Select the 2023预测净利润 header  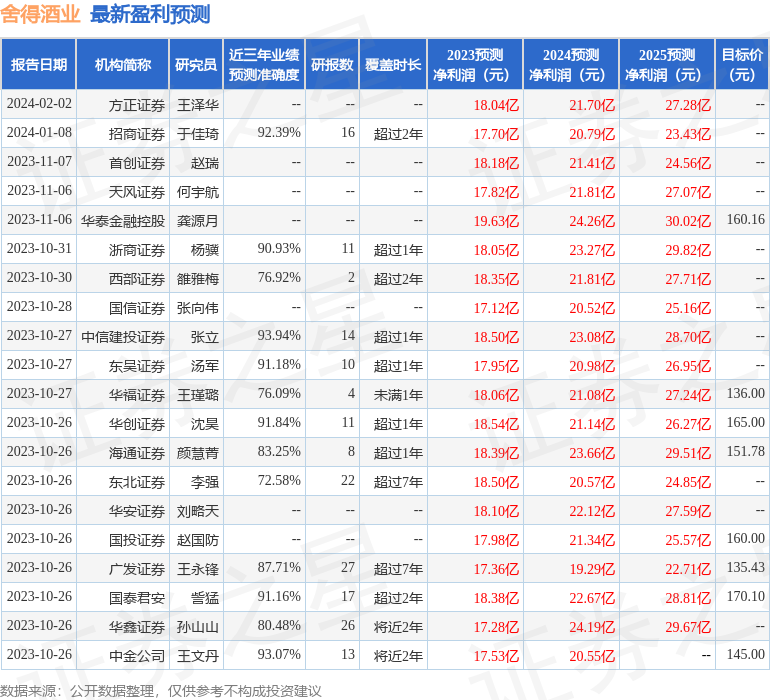tap(475, 64)
